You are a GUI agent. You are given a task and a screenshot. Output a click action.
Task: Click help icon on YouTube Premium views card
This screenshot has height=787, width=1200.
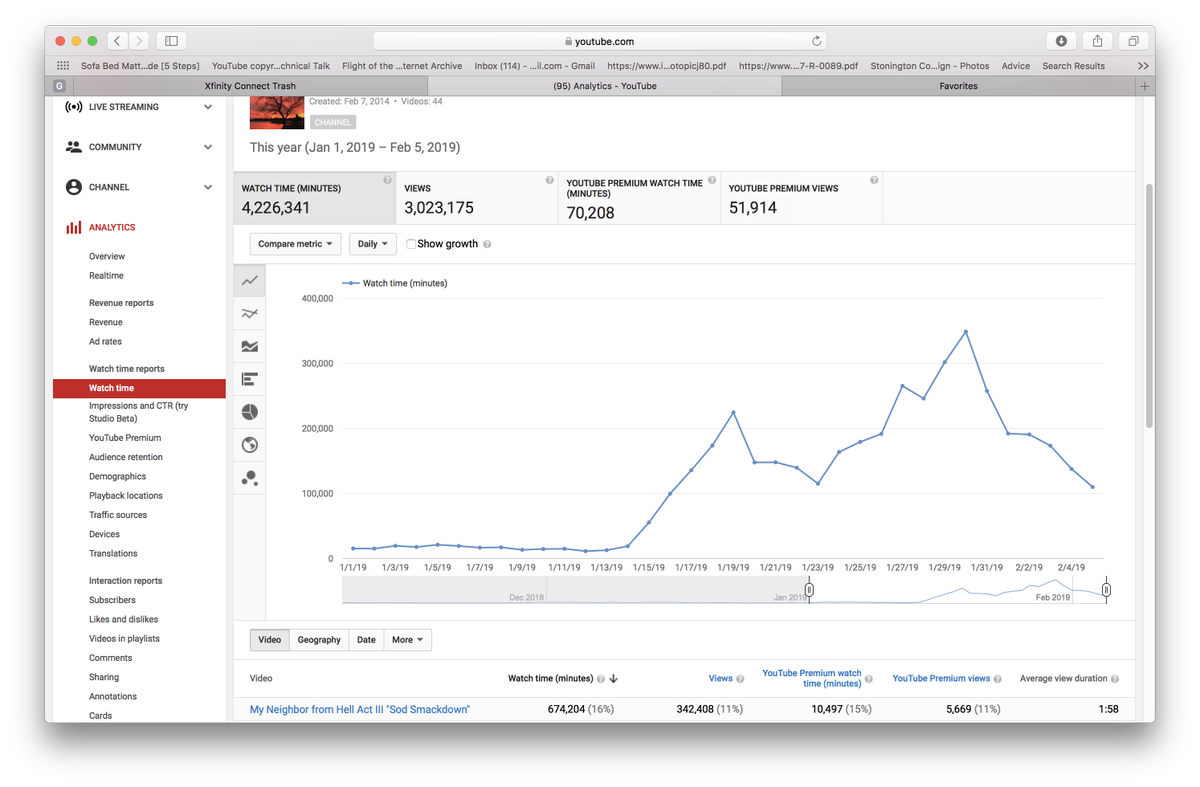(874, 180)
